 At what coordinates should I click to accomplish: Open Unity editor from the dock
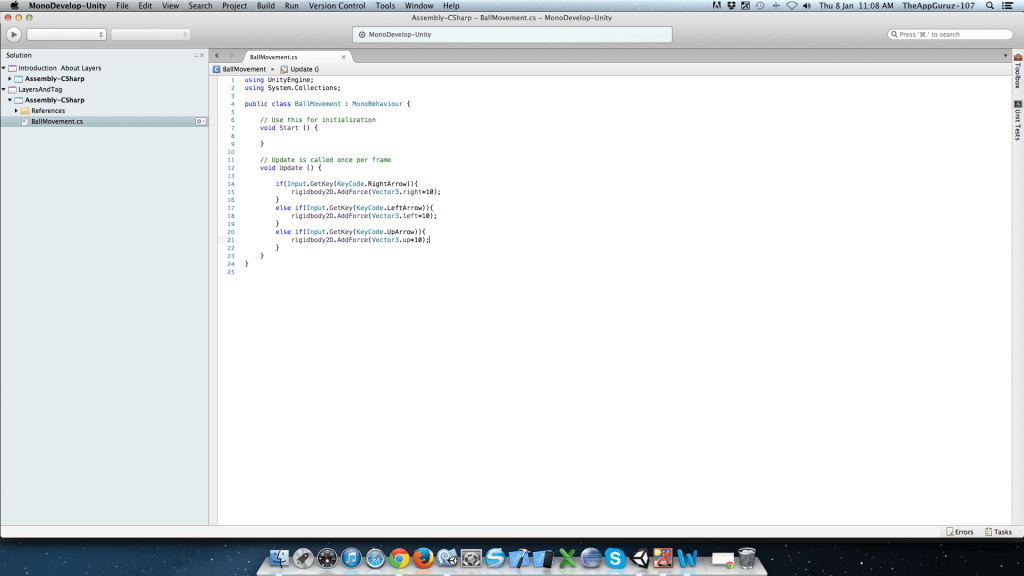[x=639, y=558]
